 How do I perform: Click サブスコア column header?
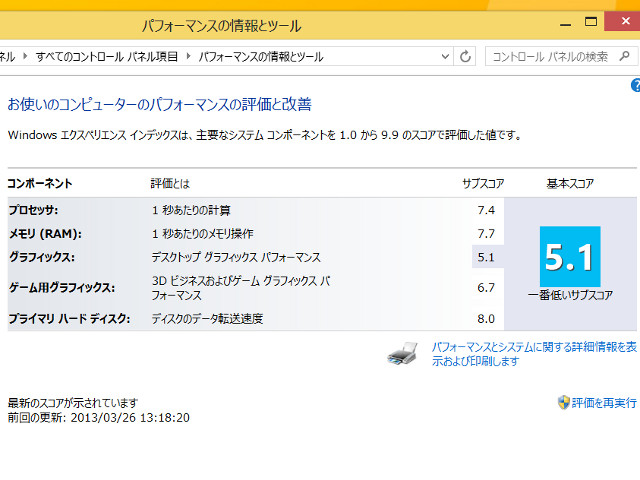click(483, 183)
